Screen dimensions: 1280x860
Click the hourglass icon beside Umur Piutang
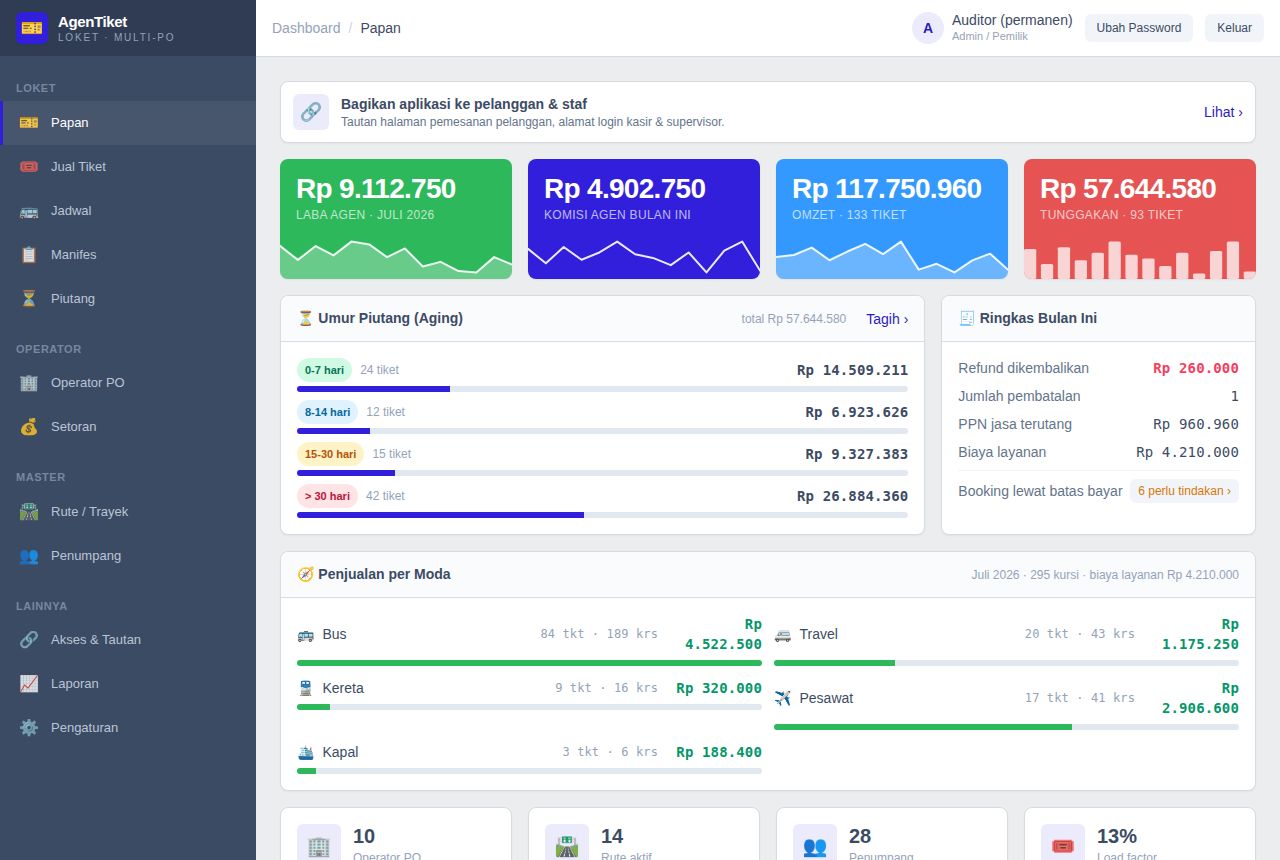[x=305, y=318]
